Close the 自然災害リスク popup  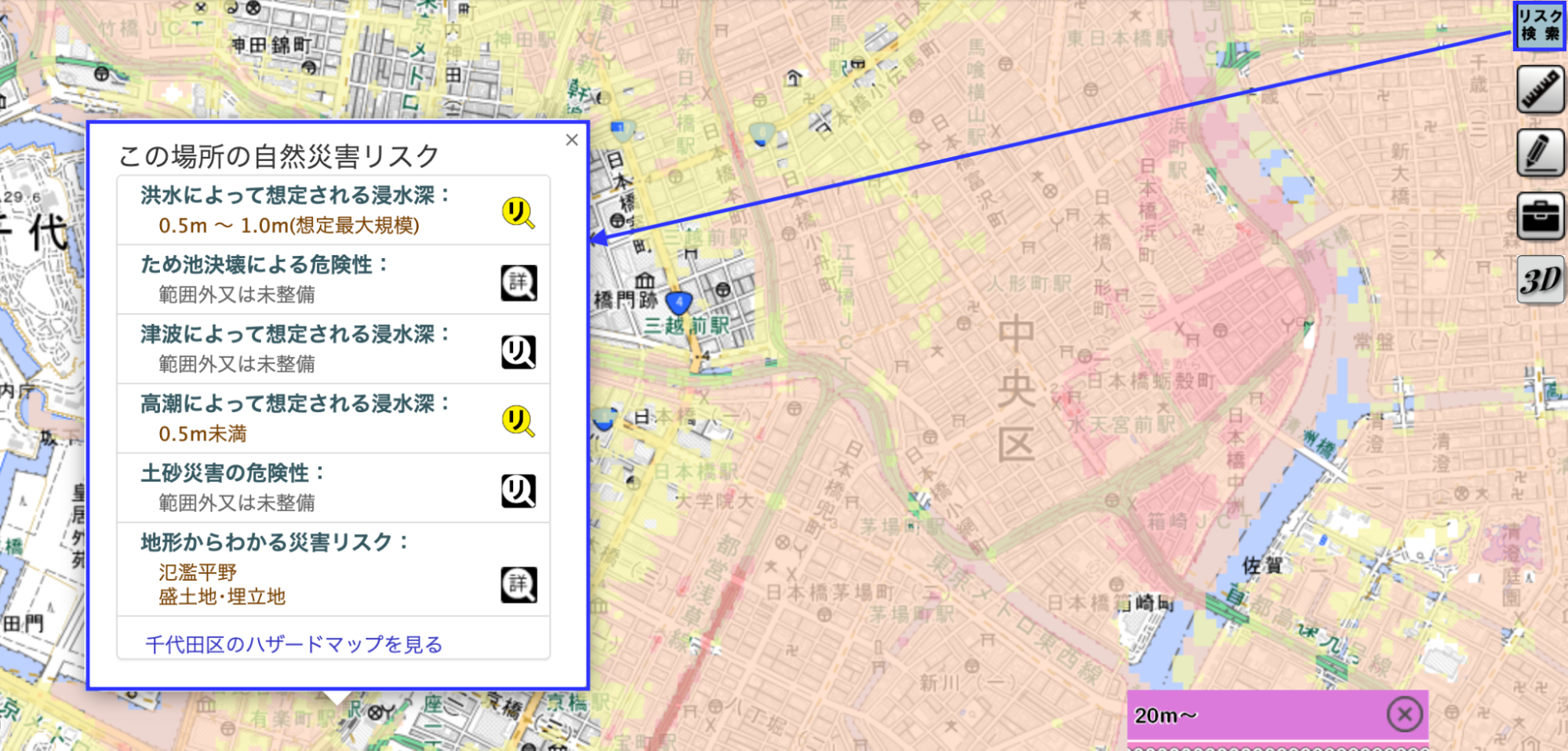click(x=572, y=140)
